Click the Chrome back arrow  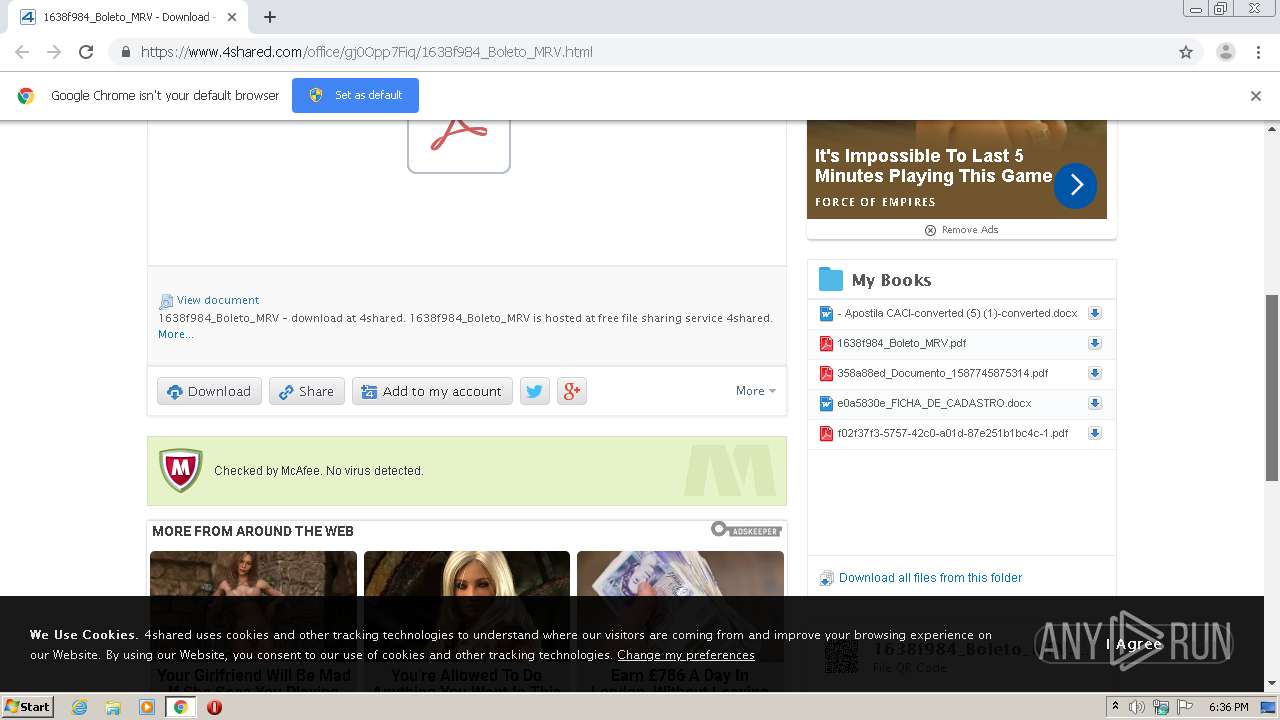point(22,52)
